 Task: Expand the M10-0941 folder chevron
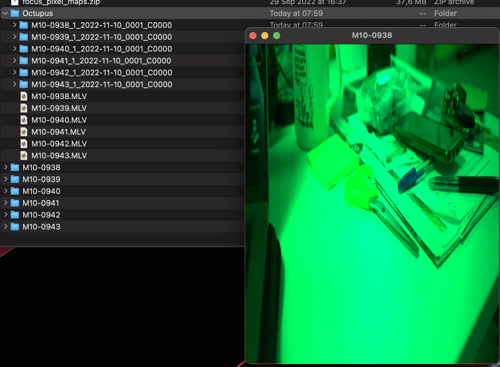(x=5, y=203)
